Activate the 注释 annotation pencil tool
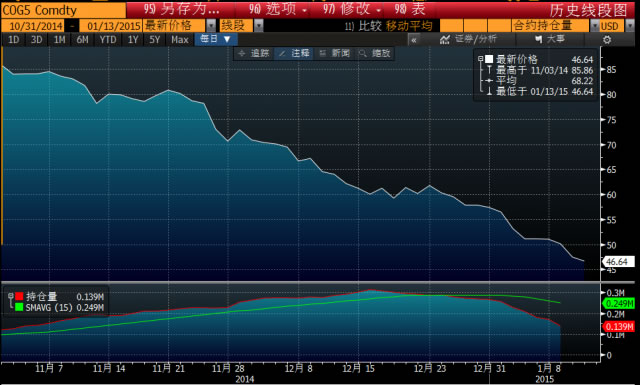The width and height of the screenshot is (640, 385). coord(294,53)
